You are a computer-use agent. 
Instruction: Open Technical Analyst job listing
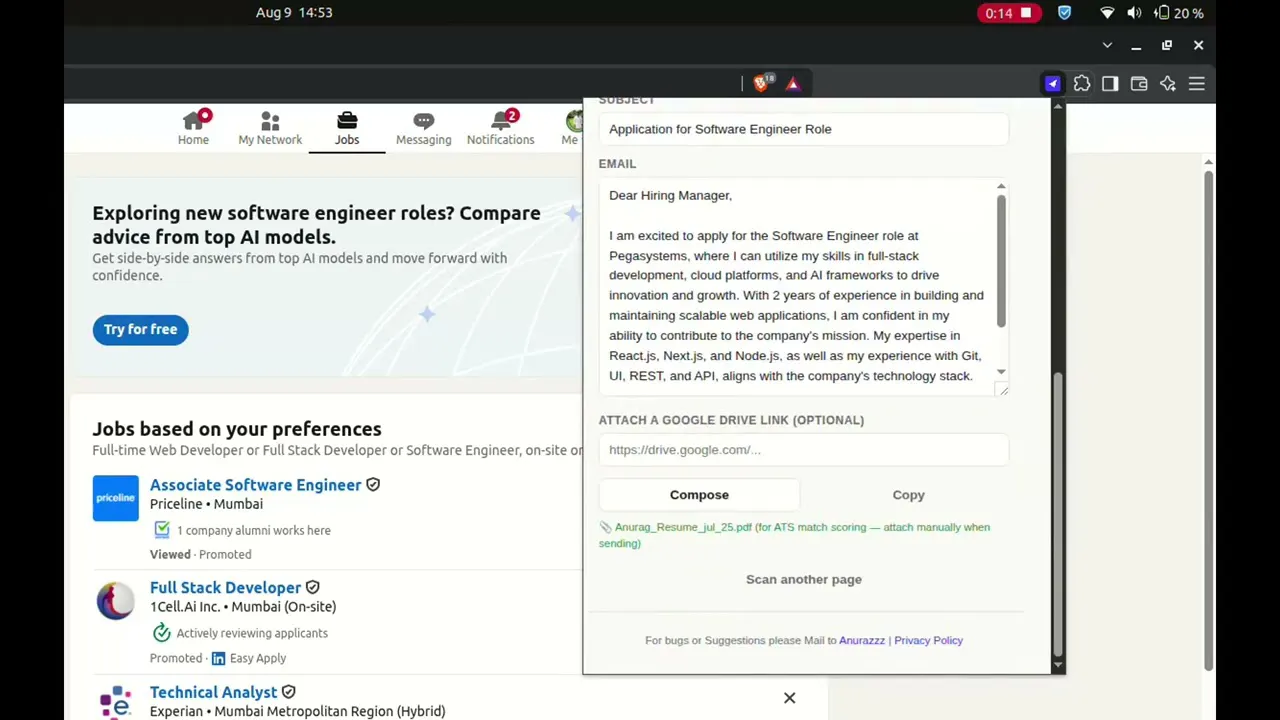[213, 692]
